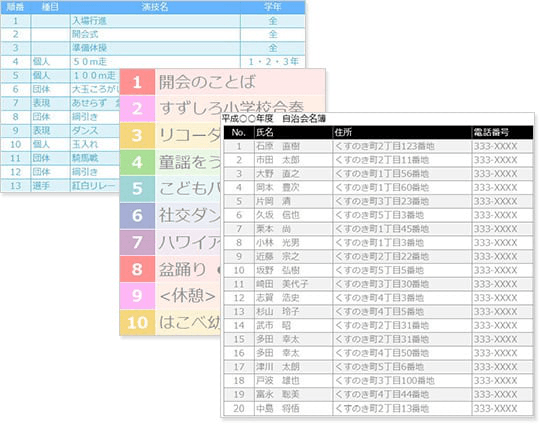
Task: Click the orange number 3 tile
Action: pyautogui.click(x=137, y=135)
